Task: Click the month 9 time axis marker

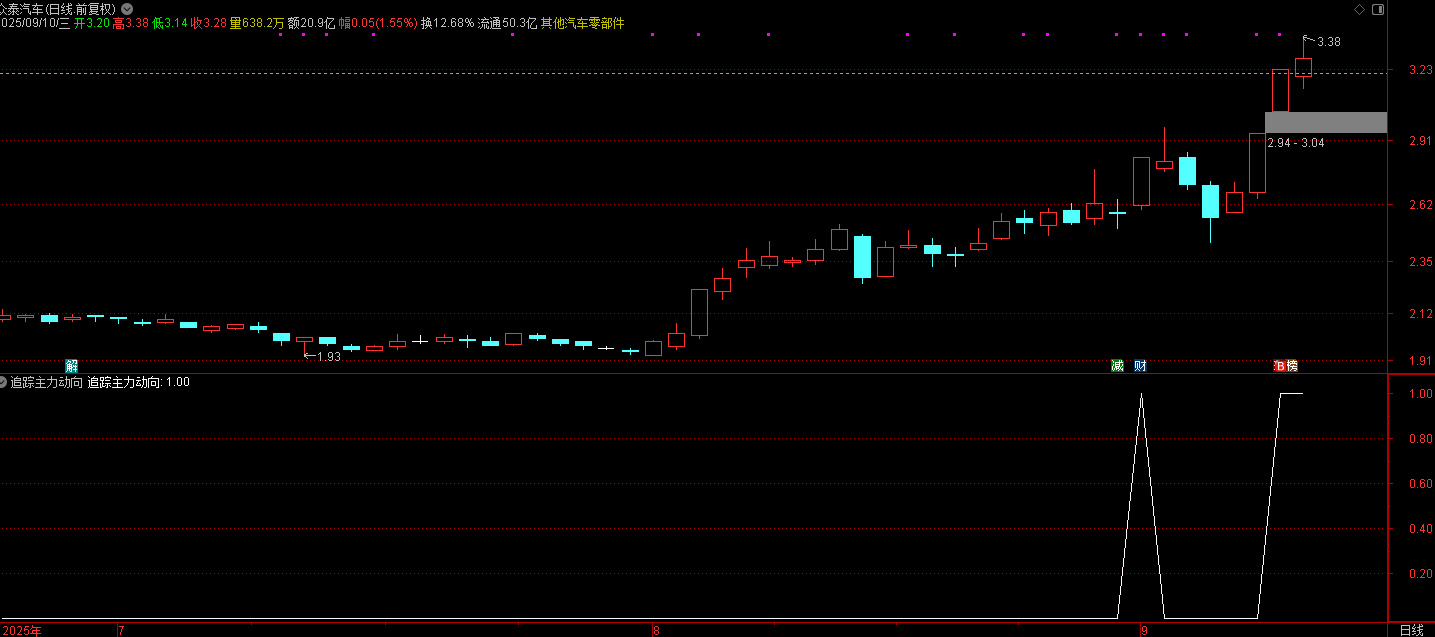Action: click(1143, 631)
